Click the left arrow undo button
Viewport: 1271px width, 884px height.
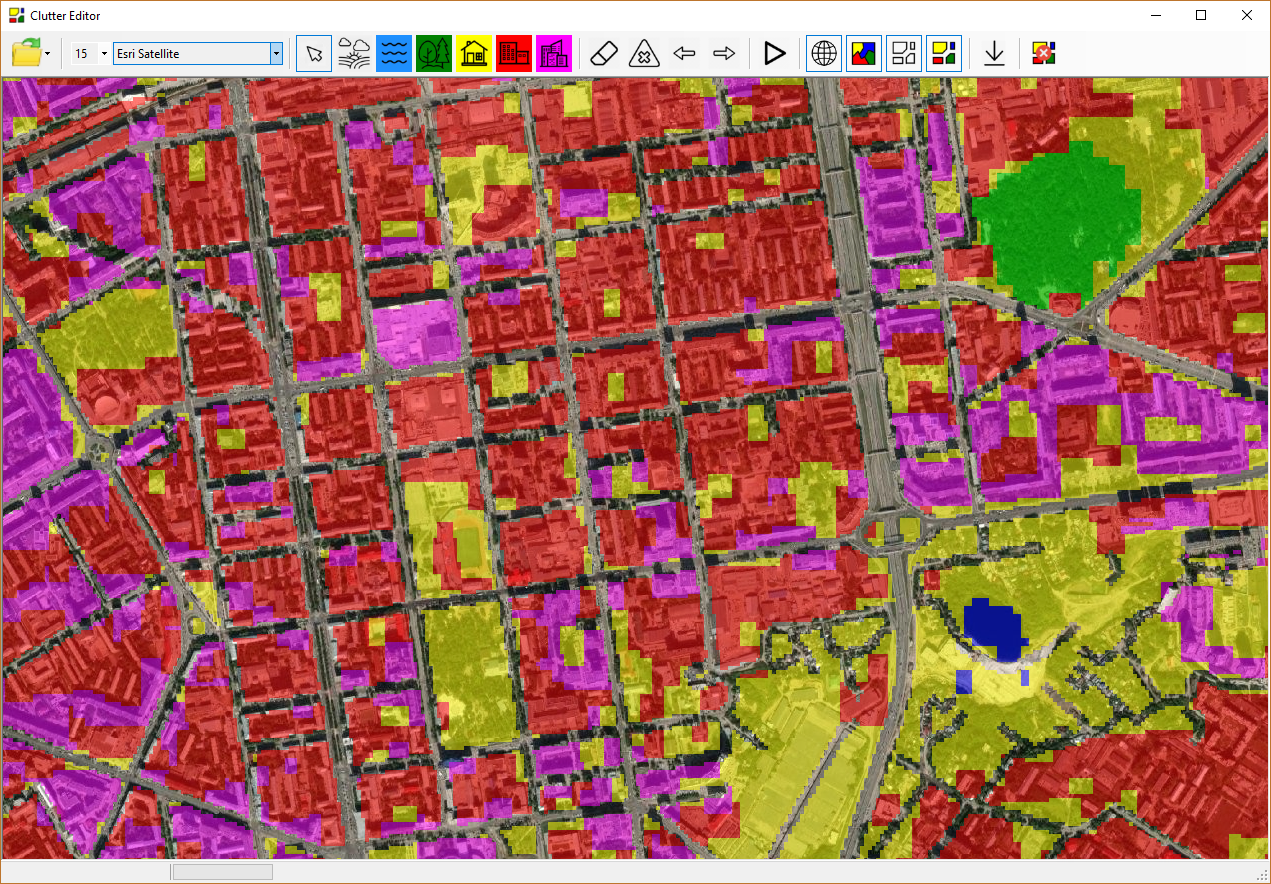click(684, 54)
